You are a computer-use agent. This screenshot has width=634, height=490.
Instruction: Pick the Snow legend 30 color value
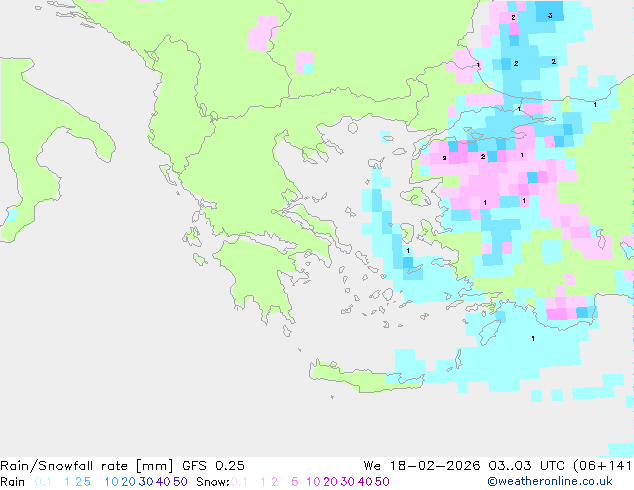(x=348, y=482)
